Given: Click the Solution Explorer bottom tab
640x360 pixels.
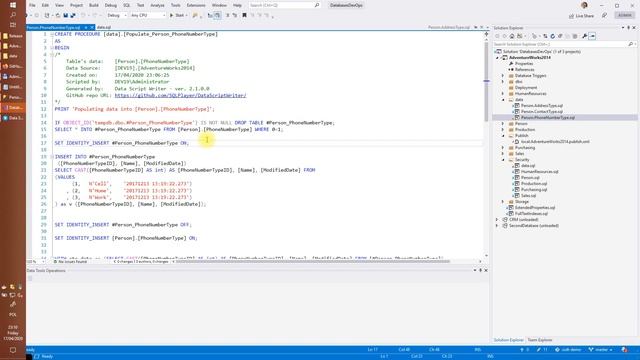Looking at the screenshot, I should [509, 340].
